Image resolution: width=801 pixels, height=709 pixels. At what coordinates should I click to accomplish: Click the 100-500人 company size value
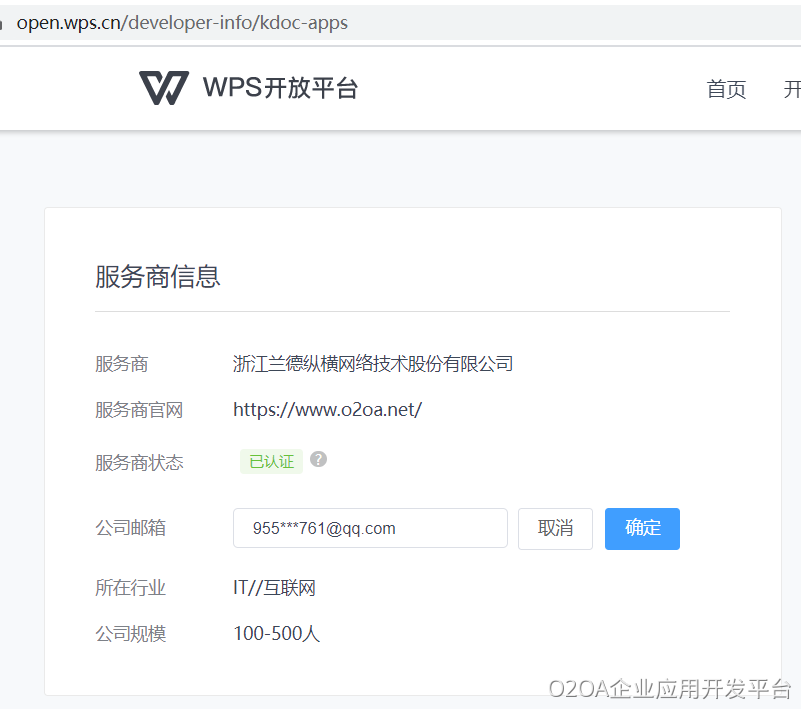(276, 633)
